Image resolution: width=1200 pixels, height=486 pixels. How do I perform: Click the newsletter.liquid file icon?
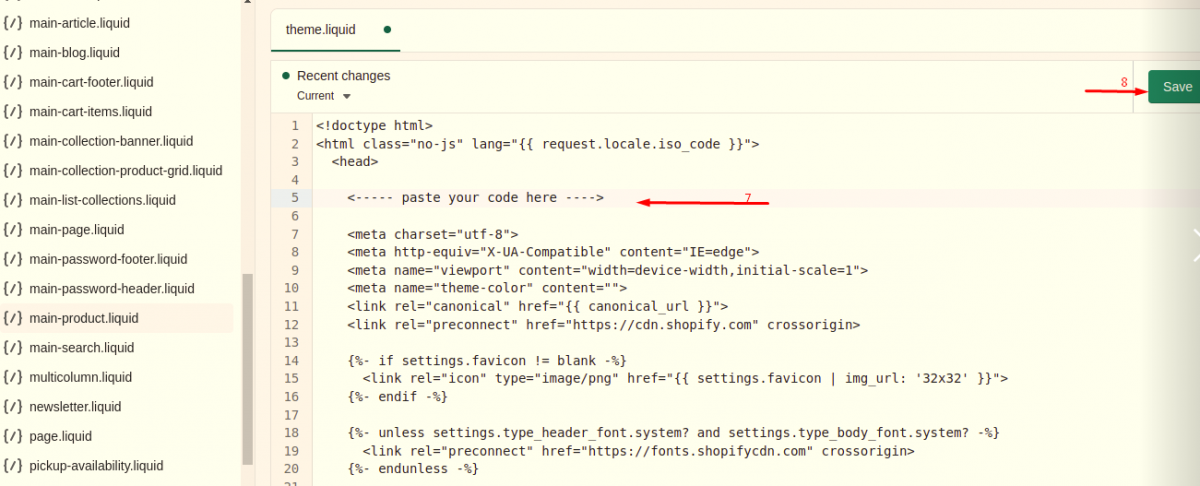13,406
